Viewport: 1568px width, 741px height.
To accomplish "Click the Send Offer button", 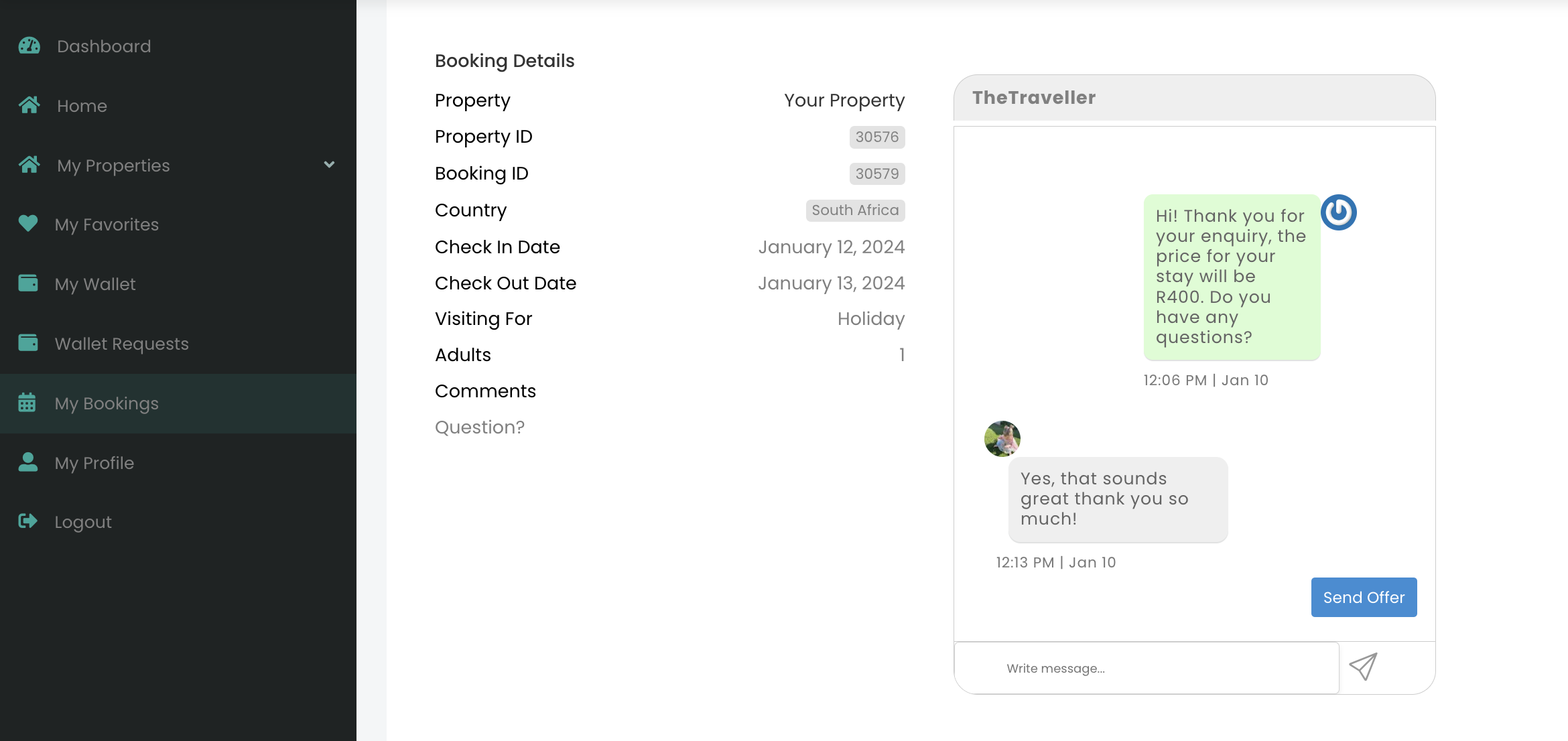I will point(1364,597).
